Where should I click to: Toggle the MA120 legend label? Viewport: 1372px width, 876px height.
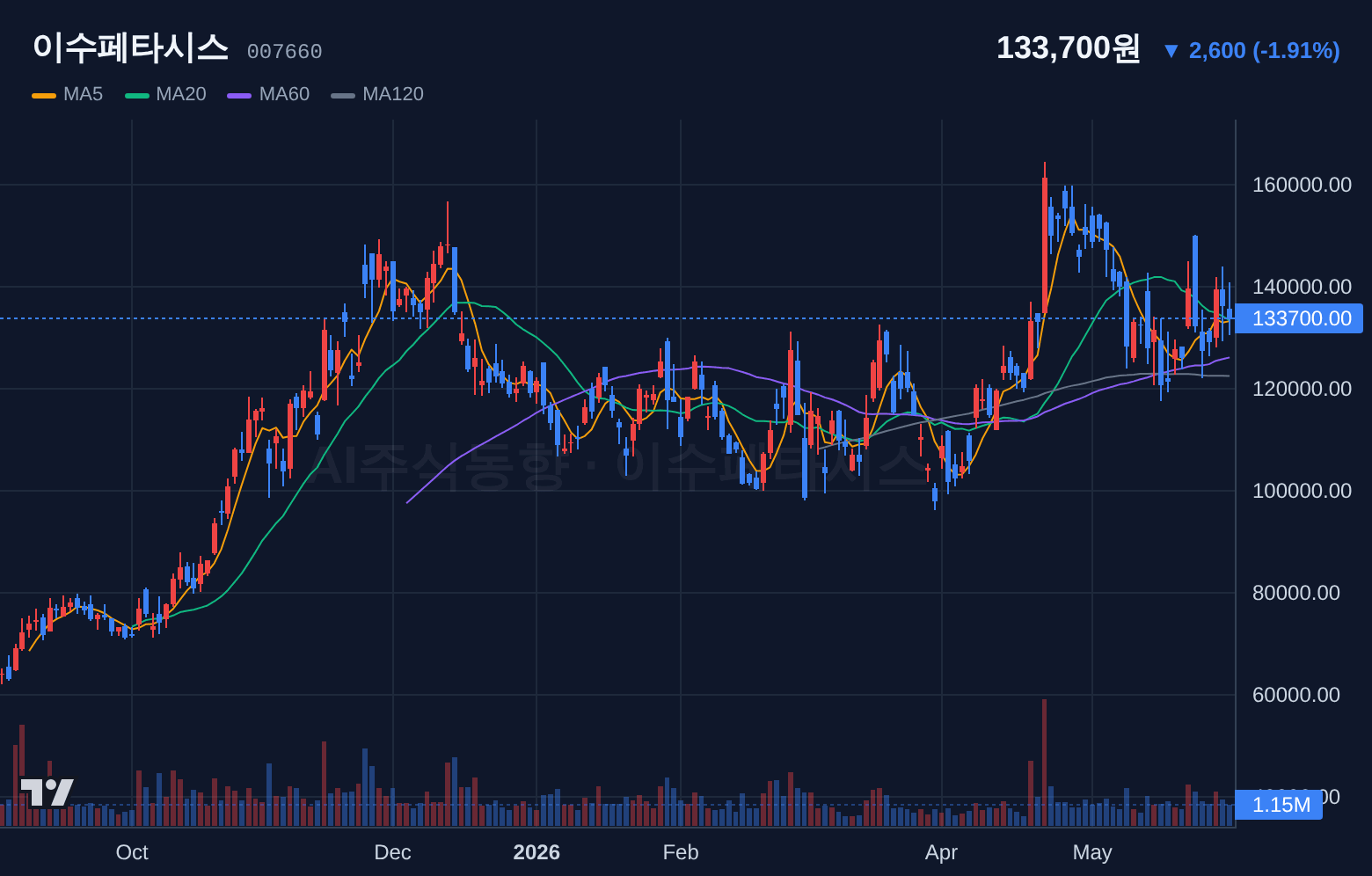click(x=393, y=94)
